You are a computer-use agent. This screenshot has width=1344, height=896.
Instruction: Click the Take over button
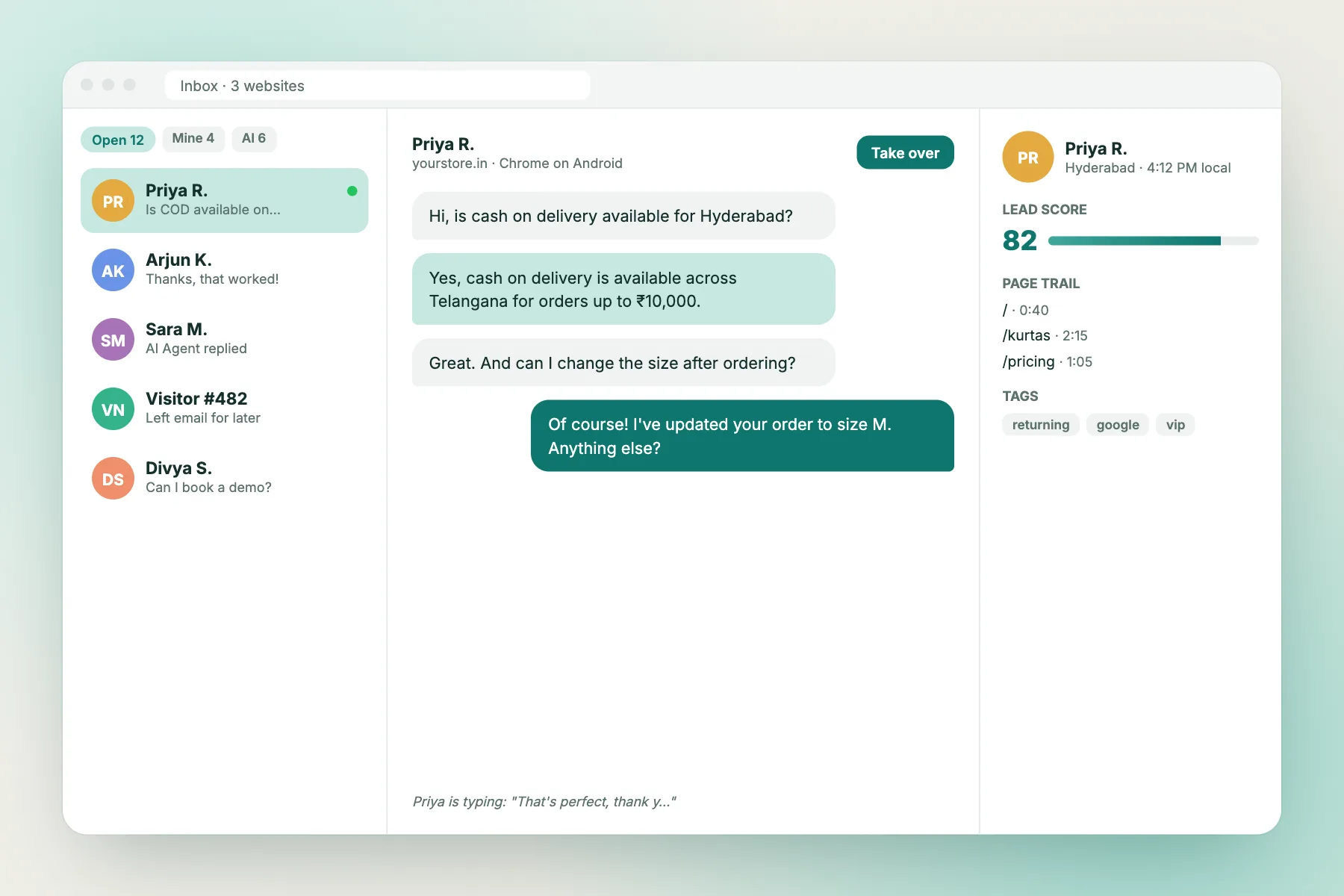pos(905,152)
